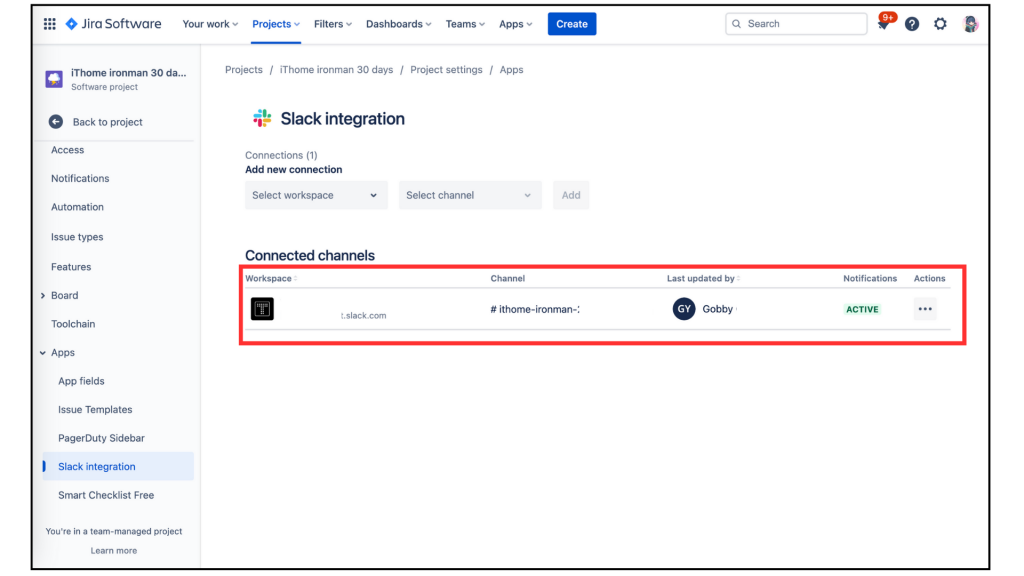Click the Slack logo beside the title
Screen dimensions: 1024x576
tap(262, 118)
